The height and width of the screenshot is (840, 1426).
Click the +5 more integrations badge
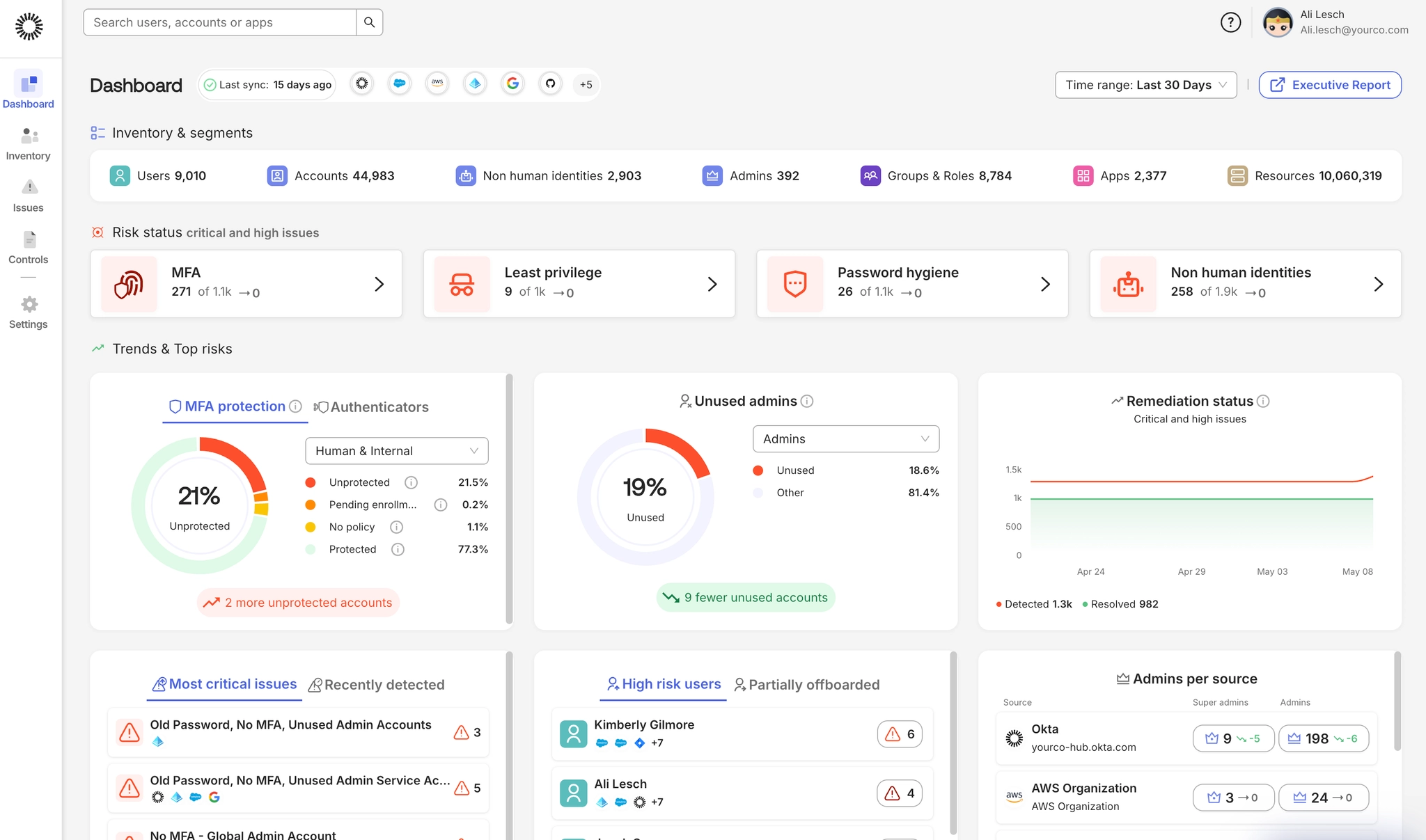(586, 84)
